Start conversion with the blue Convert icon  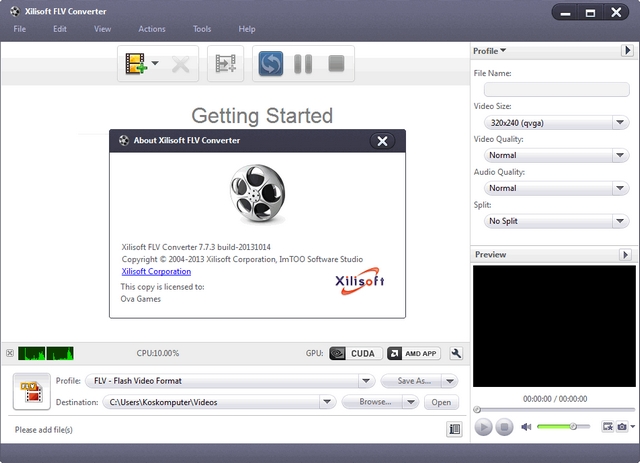pos(271,64)
